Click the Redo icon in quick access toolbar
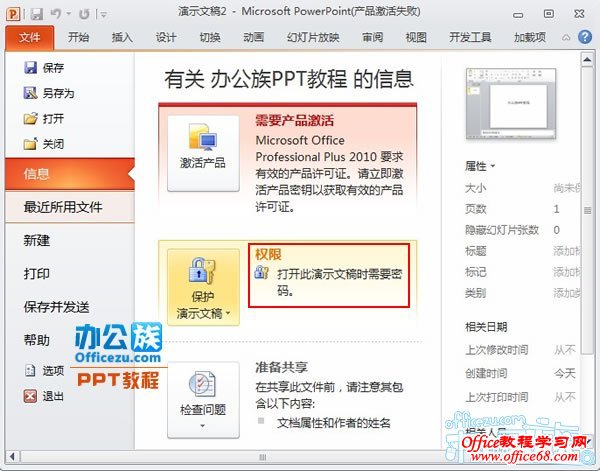Viewport: 600px width, 471px height. click(84, 15)
